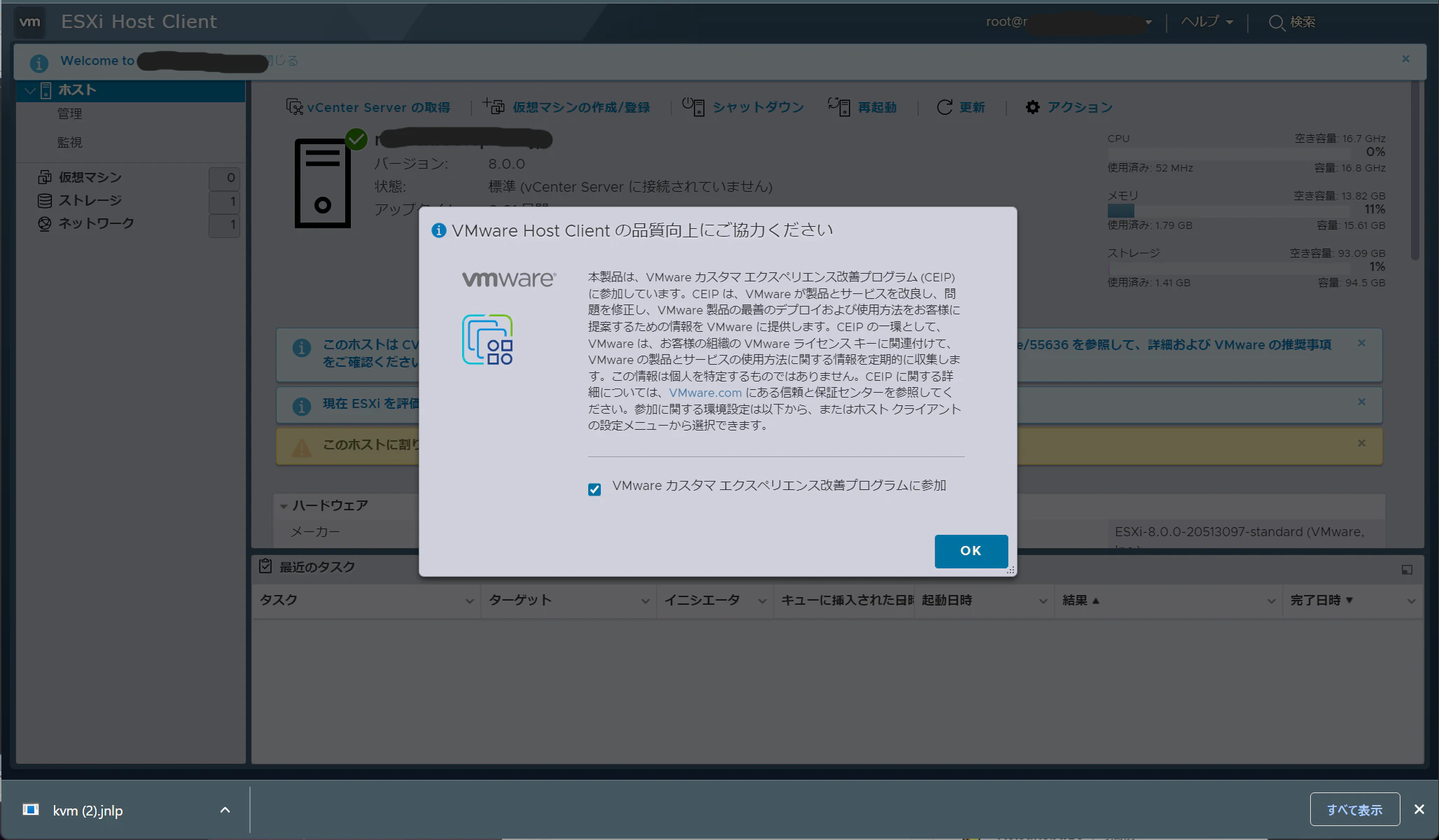Toggle the CEIP participation checkbox

(595, 489)
